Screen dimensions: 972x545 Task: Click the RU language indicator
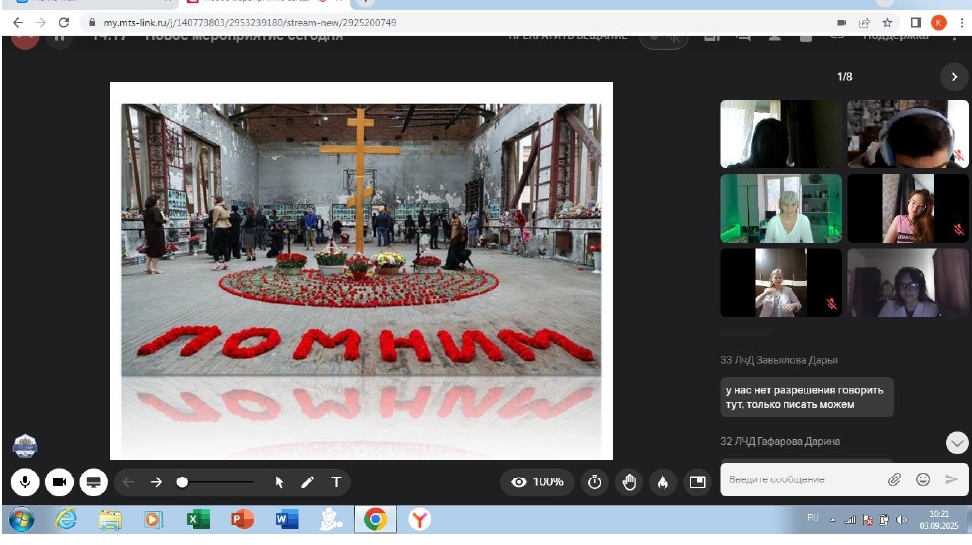[813, 518]
